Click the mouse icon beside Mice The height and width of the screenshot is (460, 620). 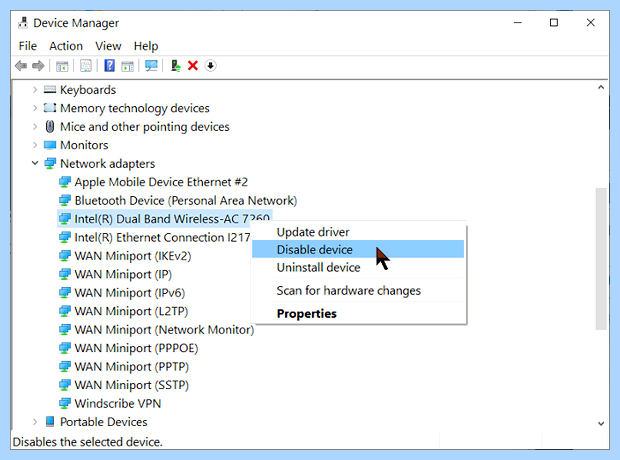click(50, 127)
